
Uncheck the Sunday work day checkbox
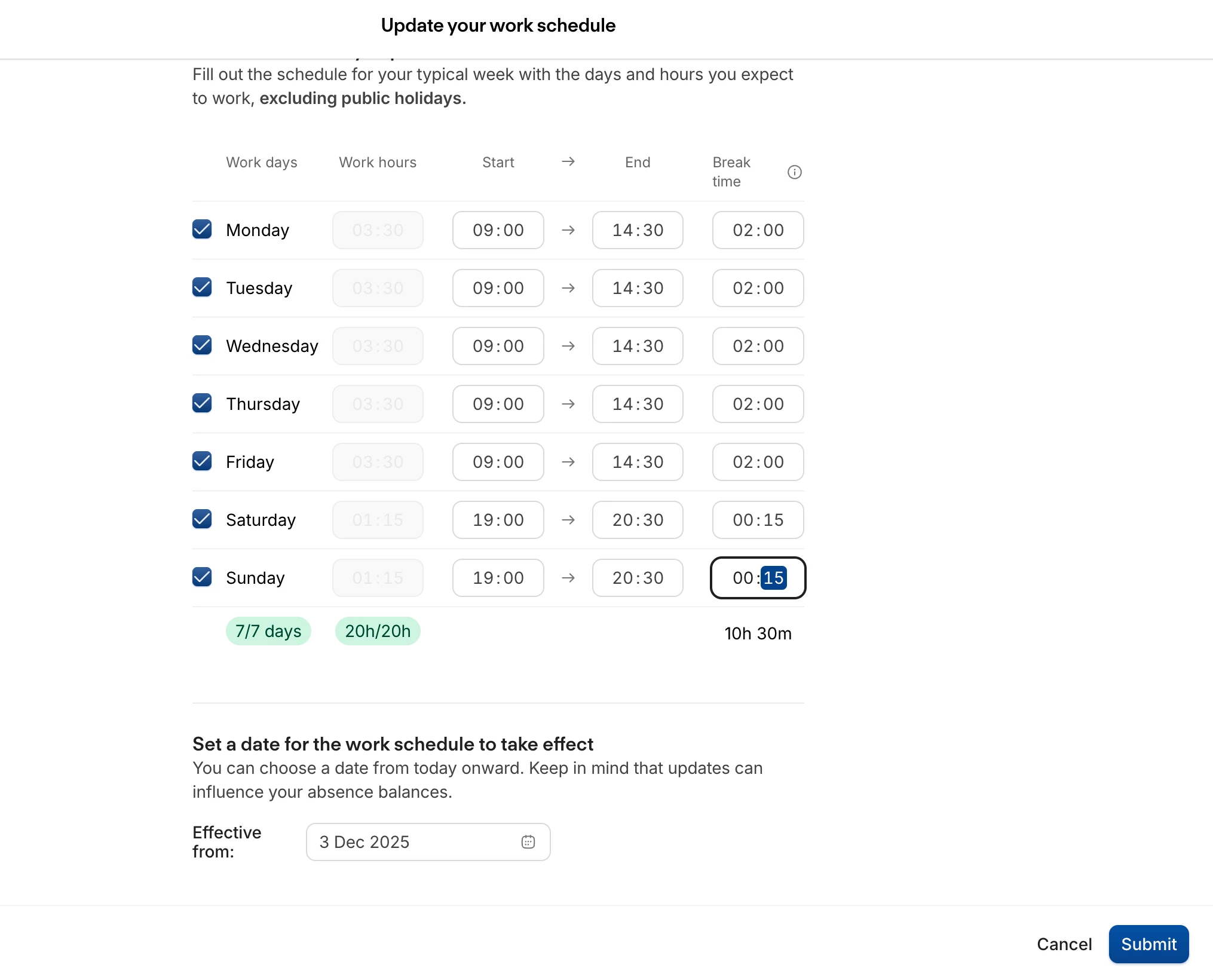pyautogui.click(x=202, y=577)
